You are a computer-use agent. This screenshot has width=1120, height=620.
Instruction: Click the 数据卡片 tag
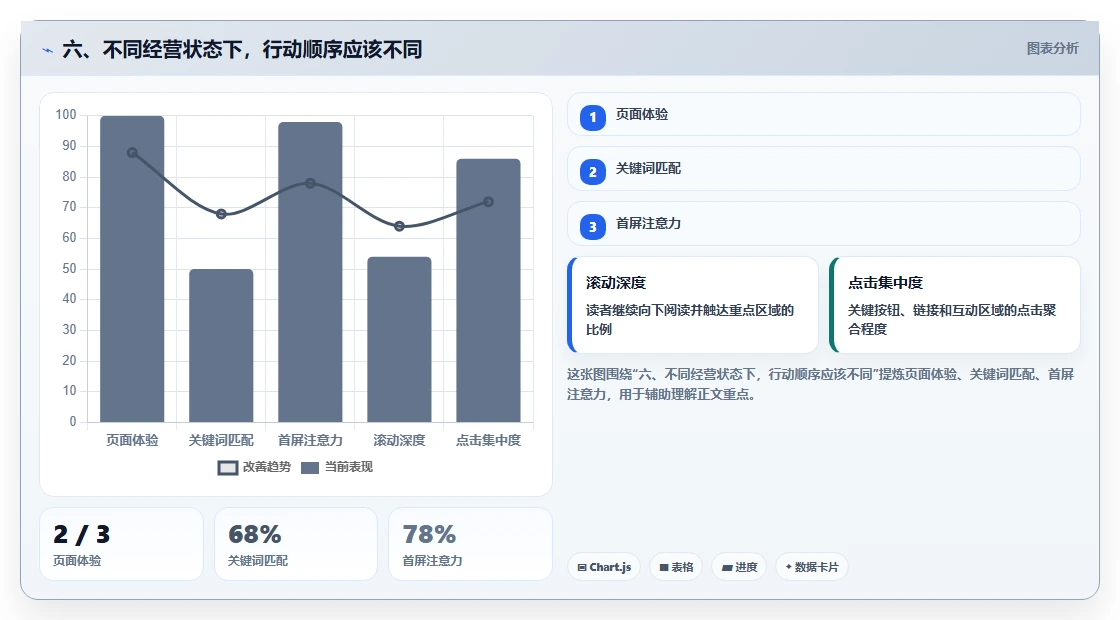coord(812,567)
